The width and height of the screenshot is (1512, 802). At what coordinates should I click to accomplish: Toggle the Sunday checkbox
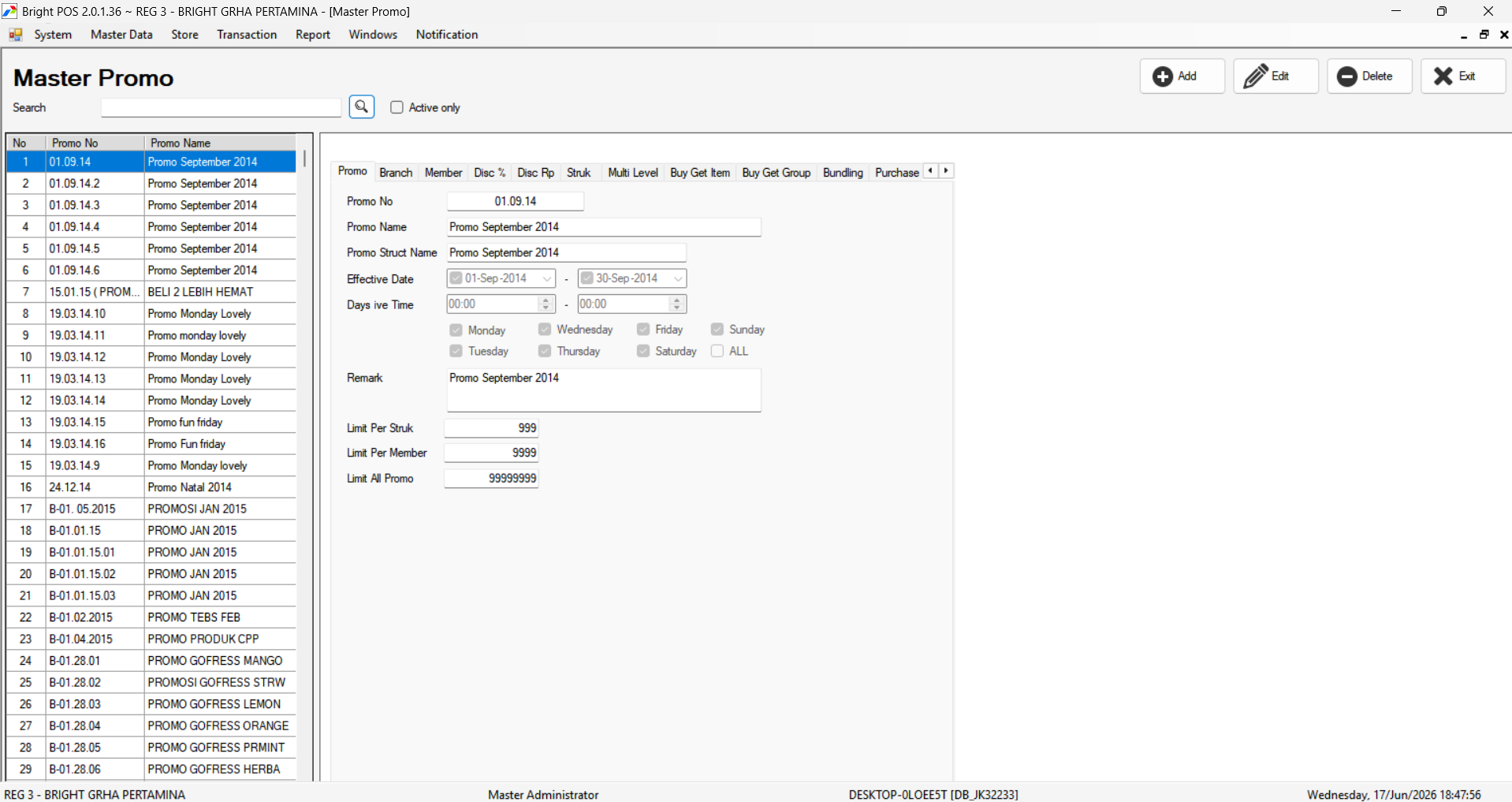click(x=717, y=329)
